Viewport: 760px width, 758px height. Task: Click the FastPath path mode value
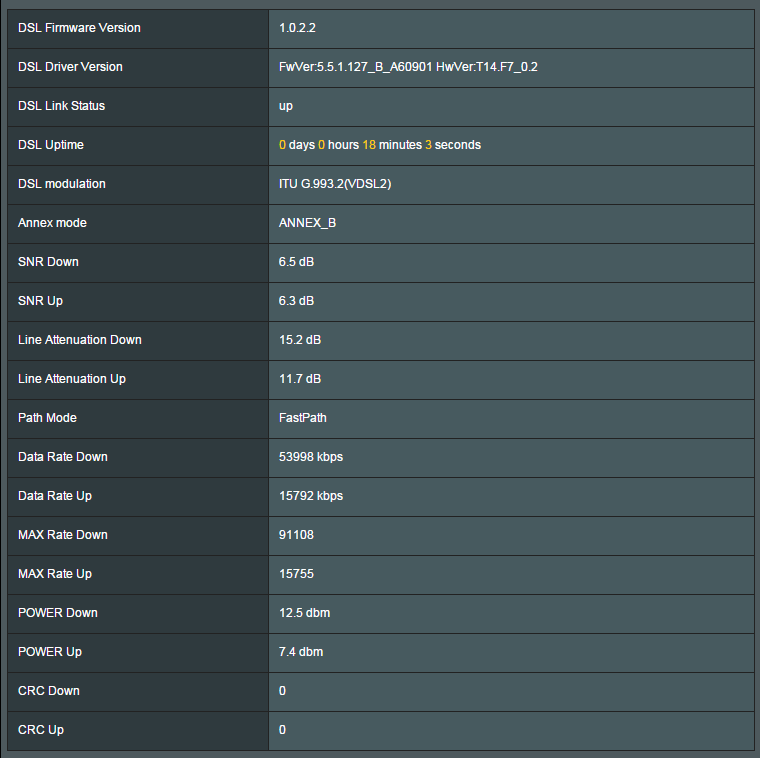[302, 418]
